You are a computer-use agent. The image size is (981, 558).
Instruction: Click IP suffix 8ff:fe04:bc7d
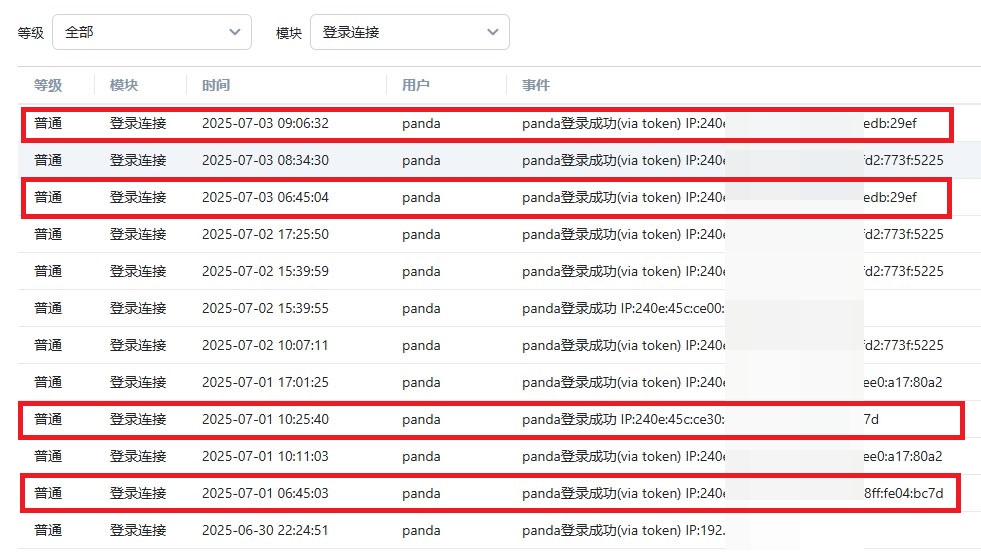tap(903, 492)
